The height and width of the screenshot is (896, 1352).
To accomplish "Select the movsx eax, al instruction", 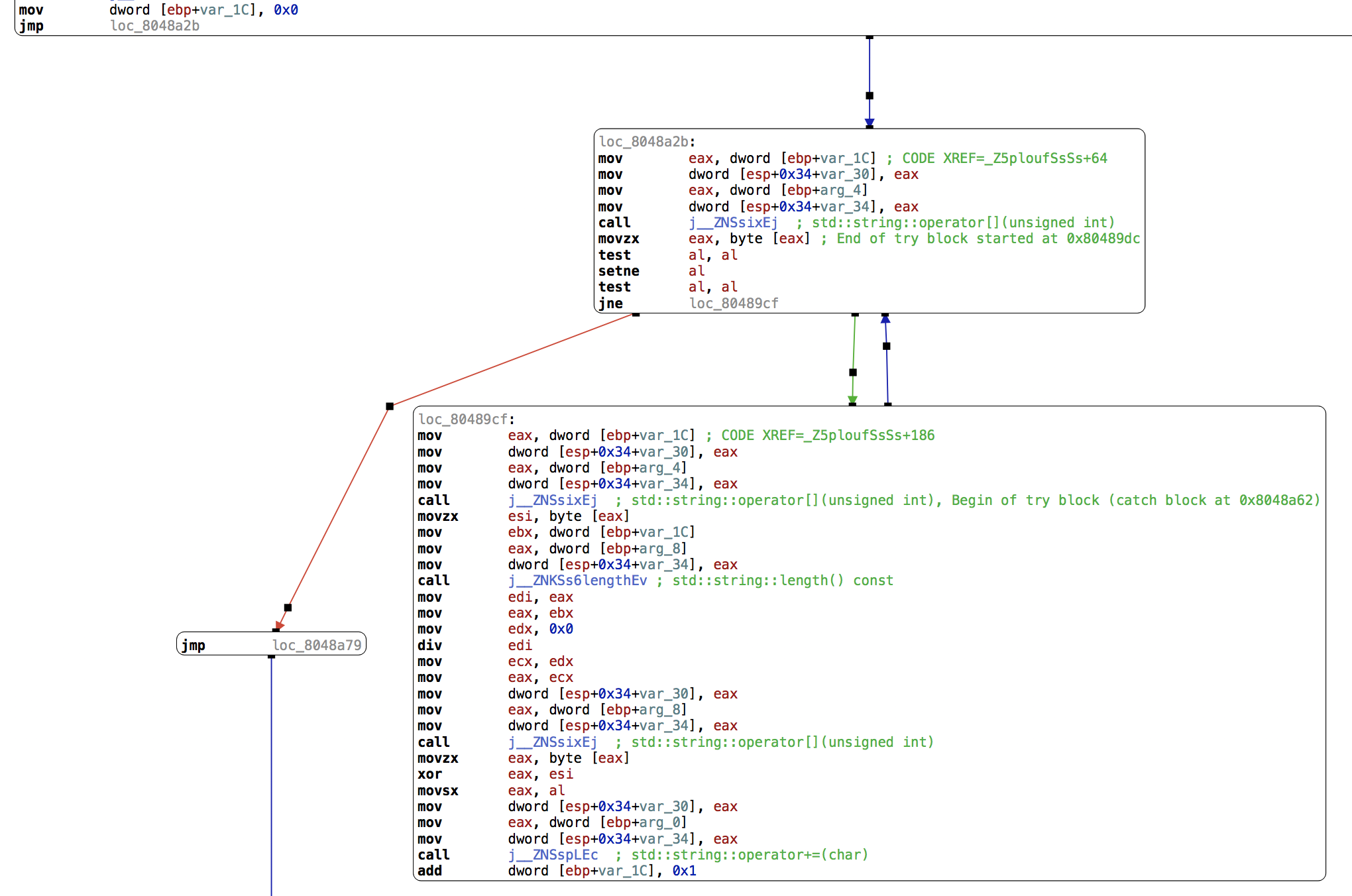I will click(x=490, y=791).
